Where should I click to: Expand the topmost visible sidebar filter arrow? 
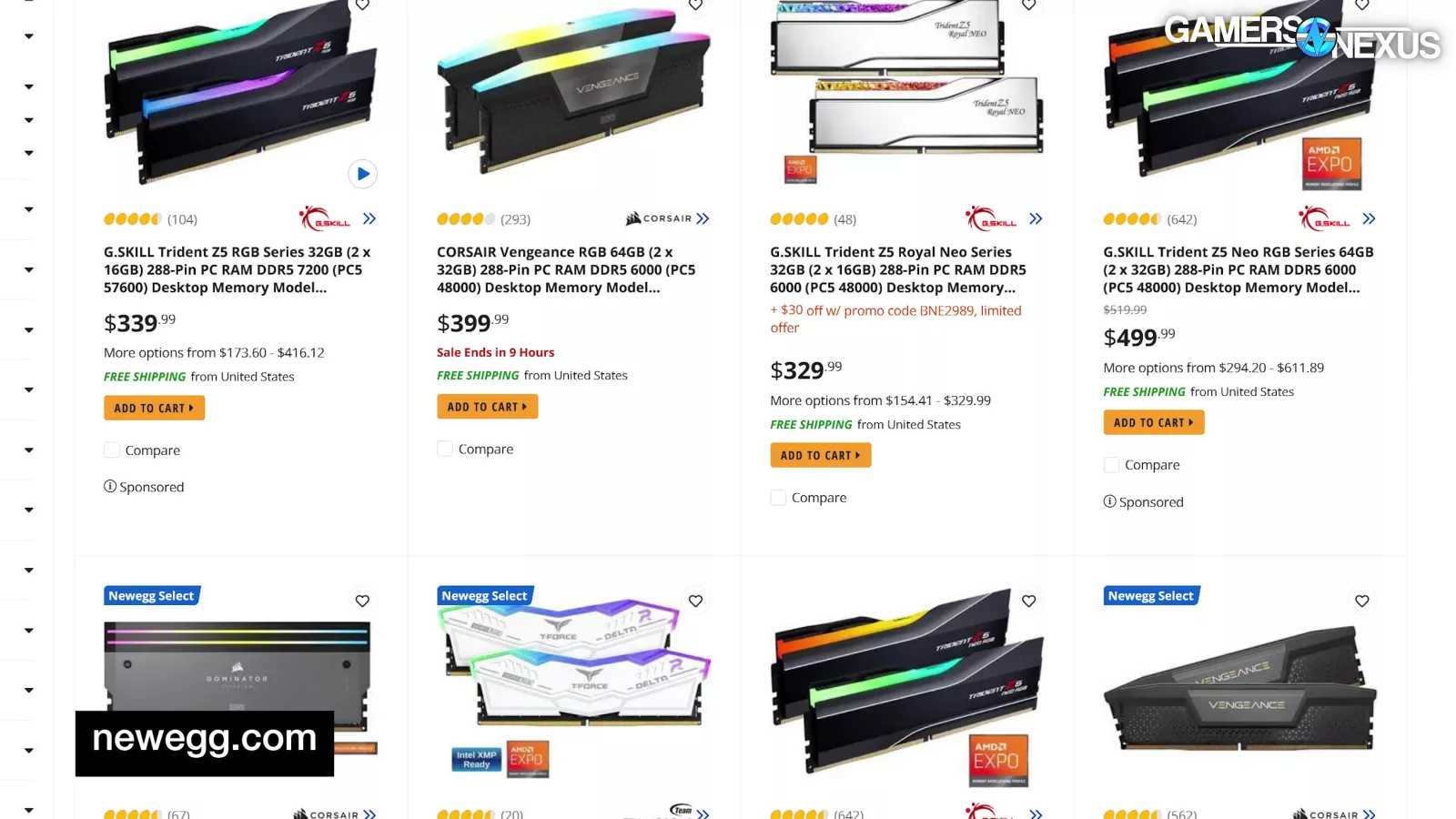[x=28, y=36]
